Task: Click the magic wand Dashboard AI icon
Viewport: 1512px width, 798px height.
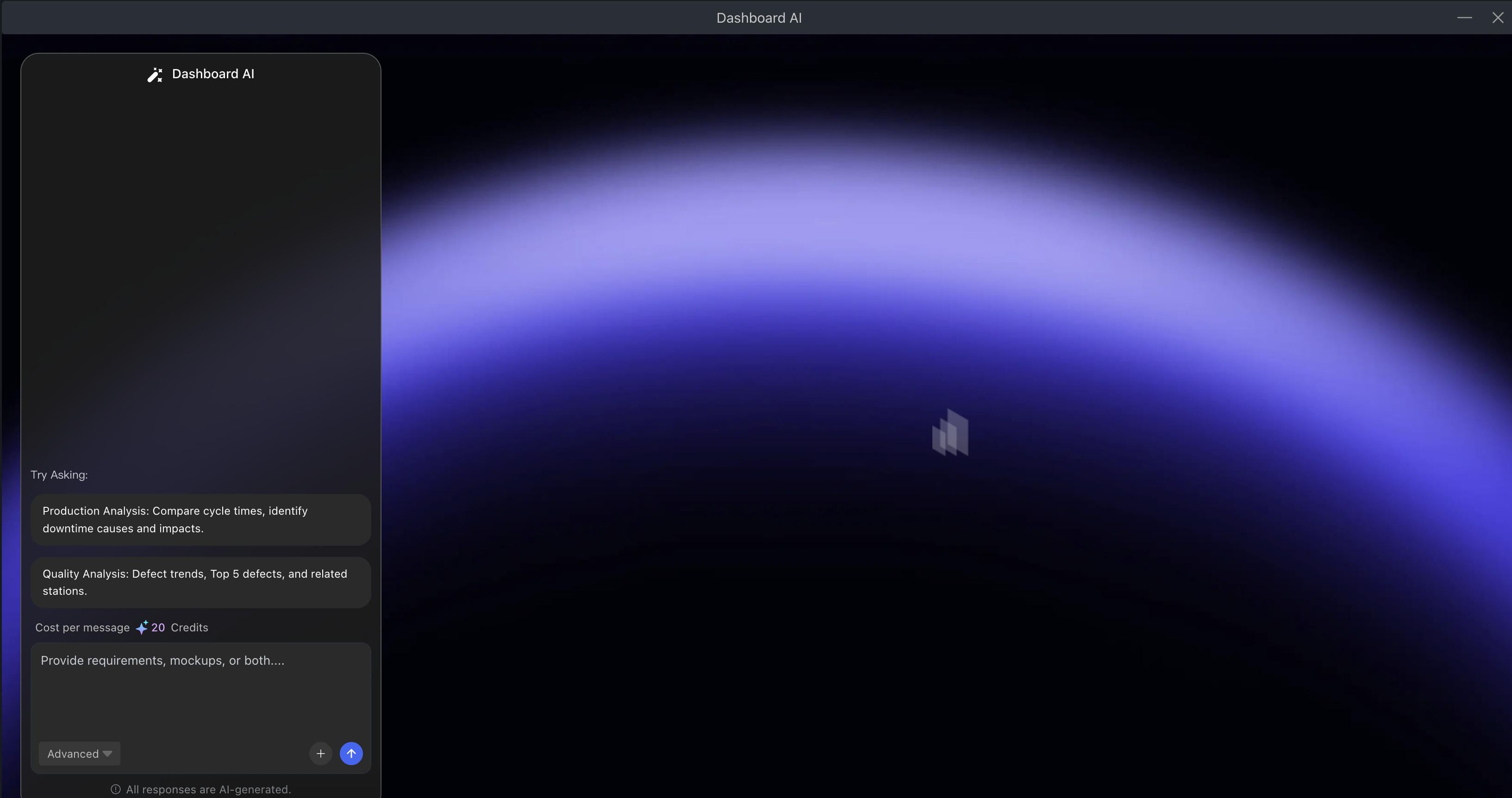Action: [x=154, y=75]
